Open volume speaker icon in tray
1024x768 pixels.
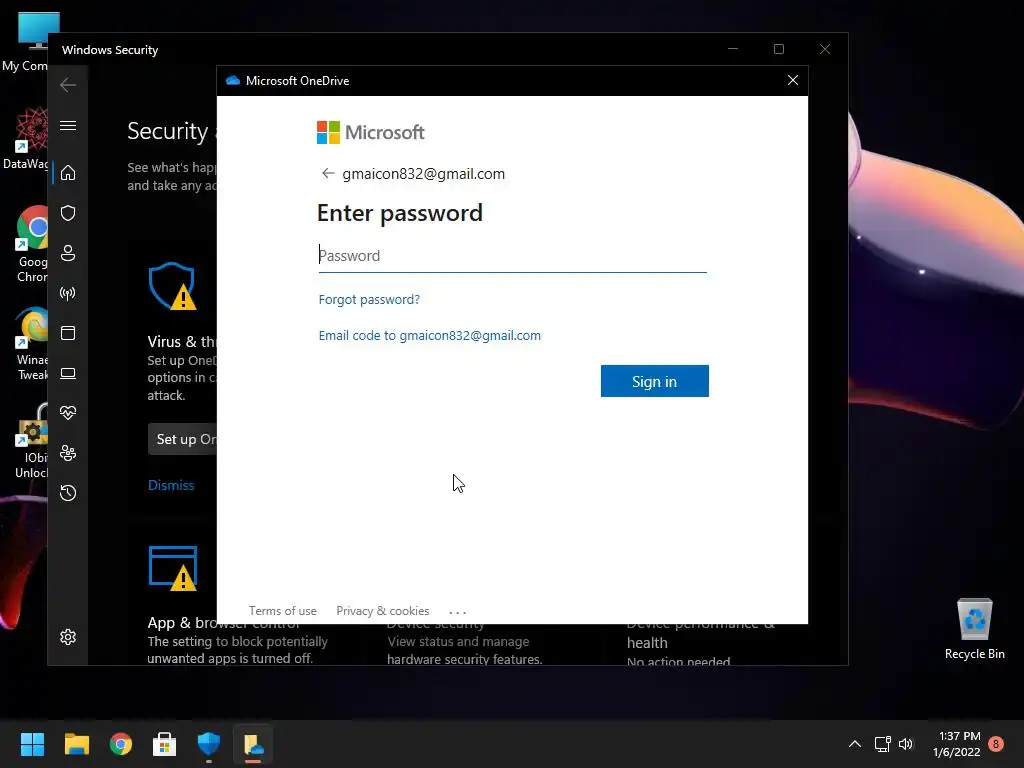pos(906,744)
